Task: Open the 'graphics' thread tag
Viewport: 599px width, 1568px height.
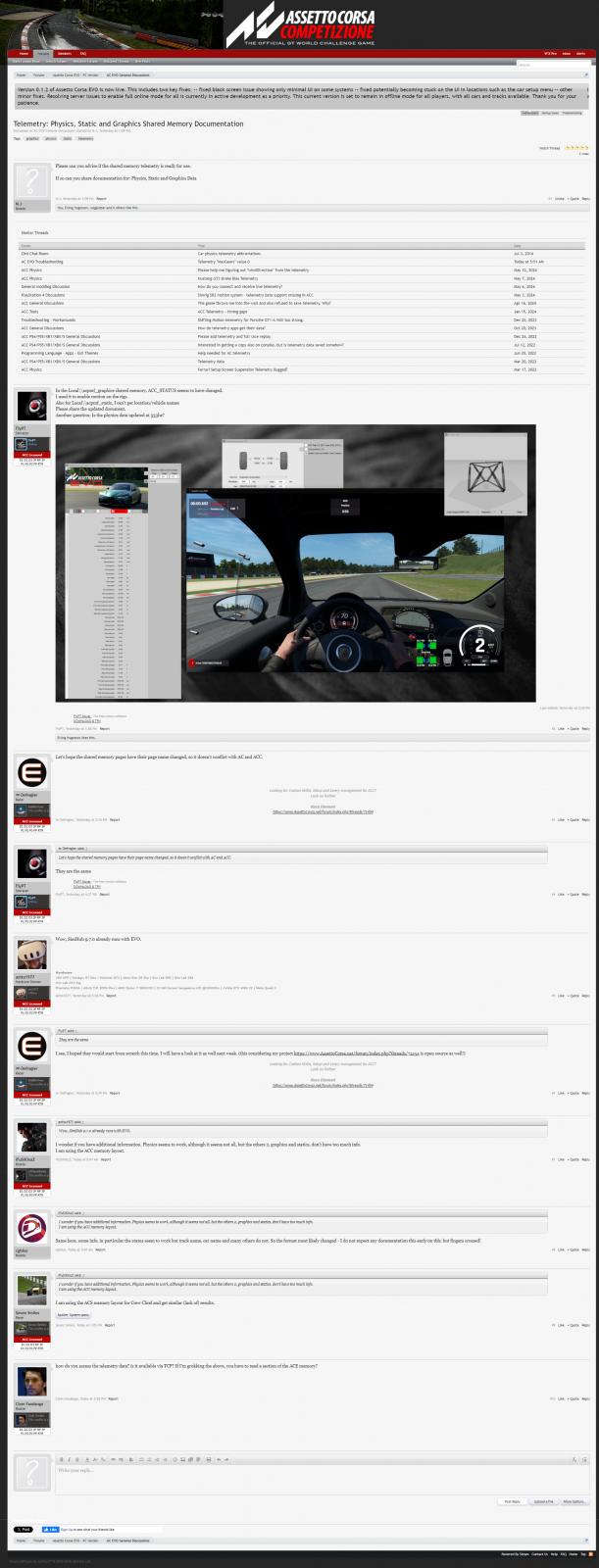Action: [x=32, y=139]
